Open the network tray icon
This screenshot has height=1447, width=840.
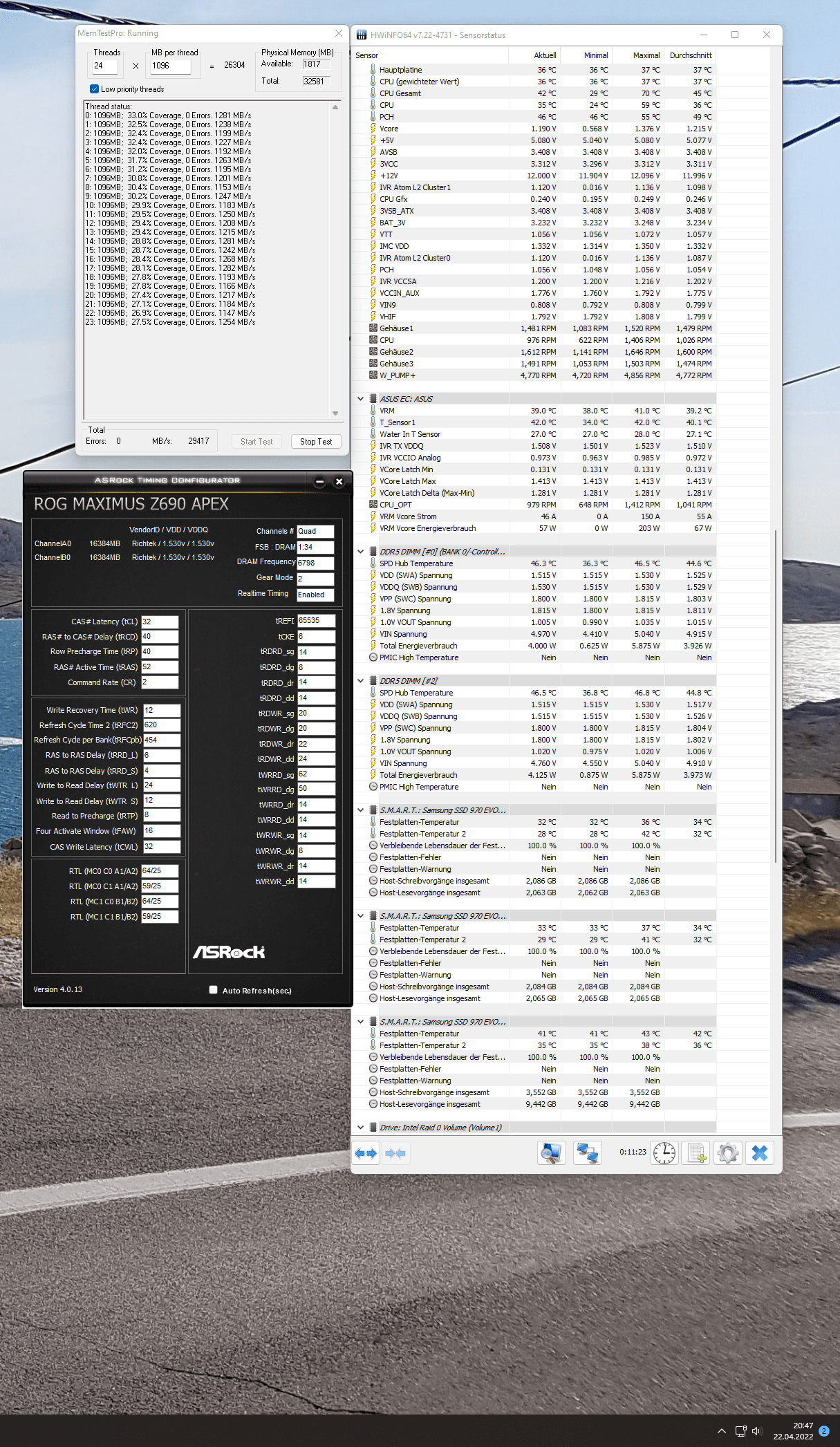tap(740, 1431)
